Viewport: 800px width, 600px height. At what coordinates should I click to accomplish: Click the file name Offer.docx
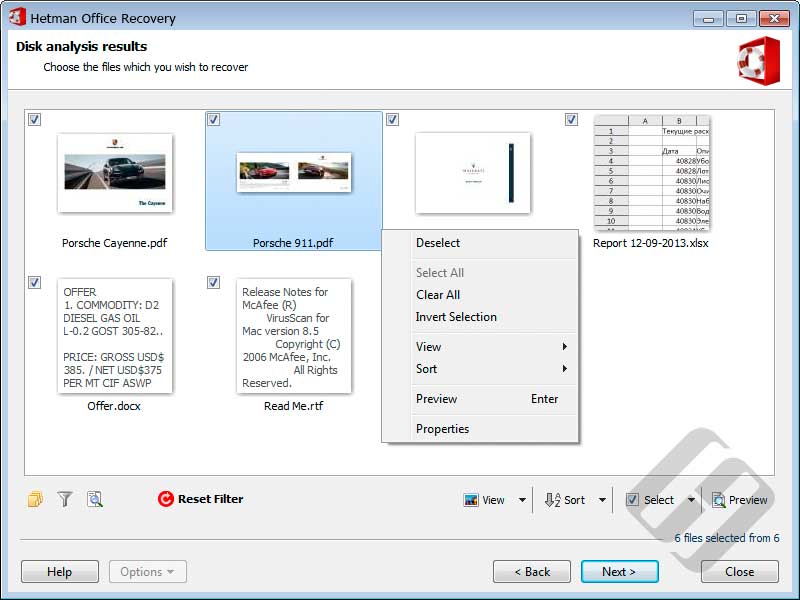pos(114,406)
